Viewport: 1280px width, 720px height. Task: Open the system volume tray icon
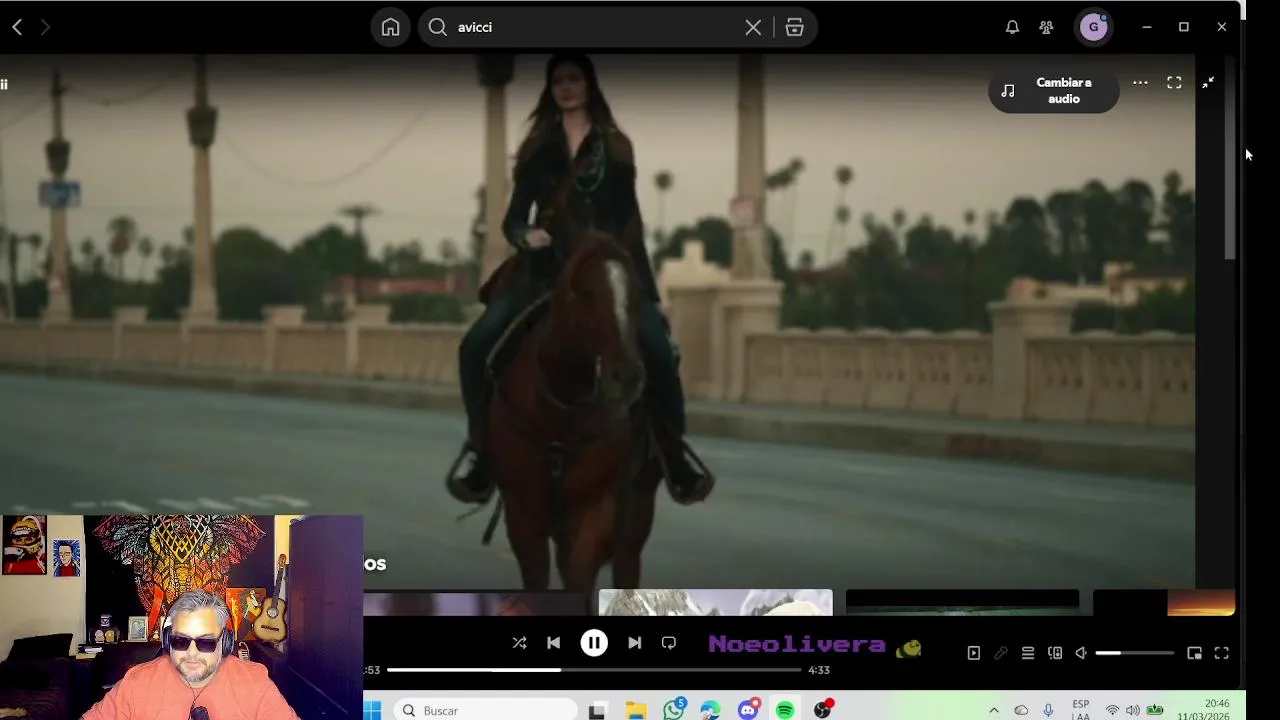[1133, 711]
